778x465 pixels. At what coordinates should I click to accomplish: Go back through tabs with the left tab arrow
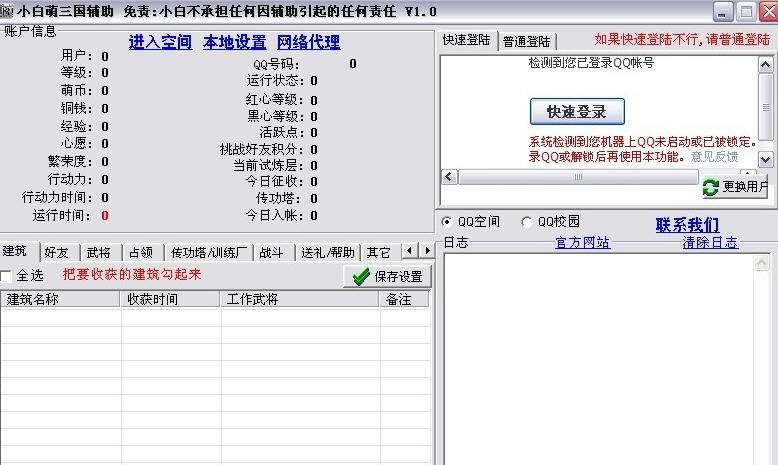(x=409, y=251)
